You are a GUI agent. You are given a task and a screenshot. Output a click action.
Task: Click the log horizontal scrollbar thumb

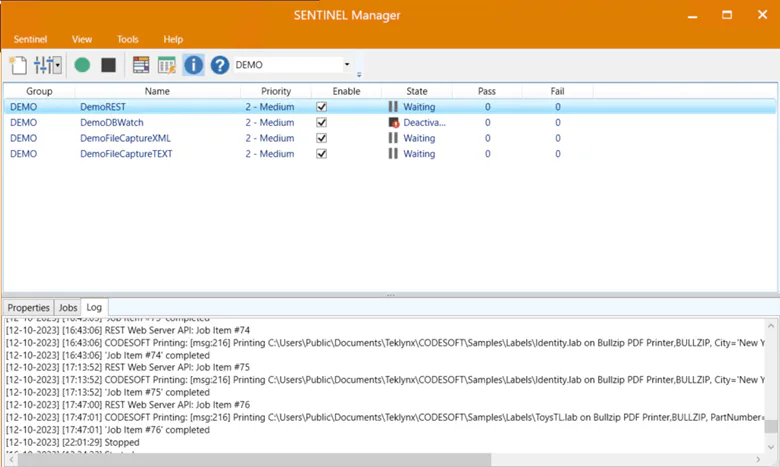click(255, 460)
